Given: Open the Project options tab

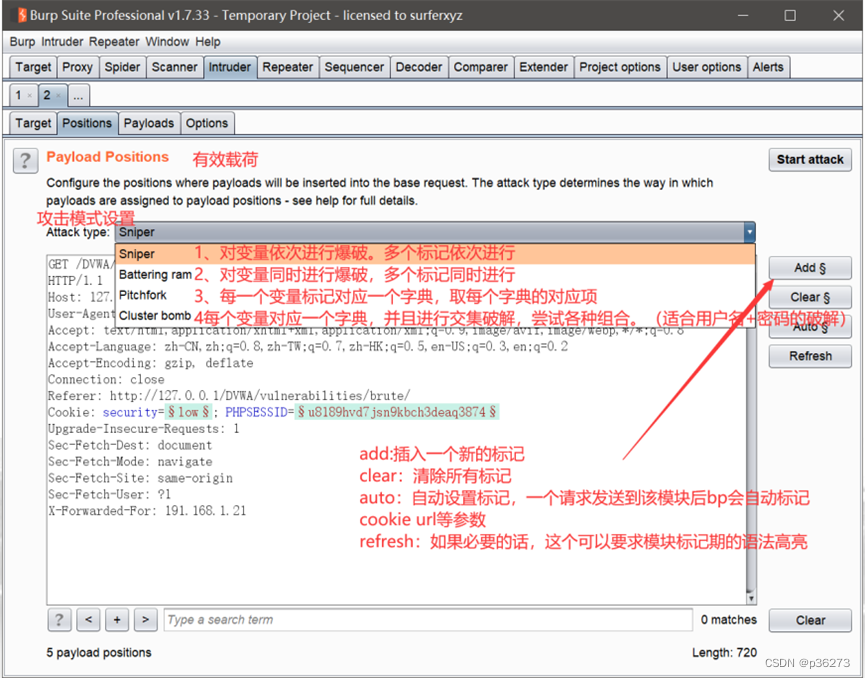Looking at the screenshot, I should click(620, 67).
